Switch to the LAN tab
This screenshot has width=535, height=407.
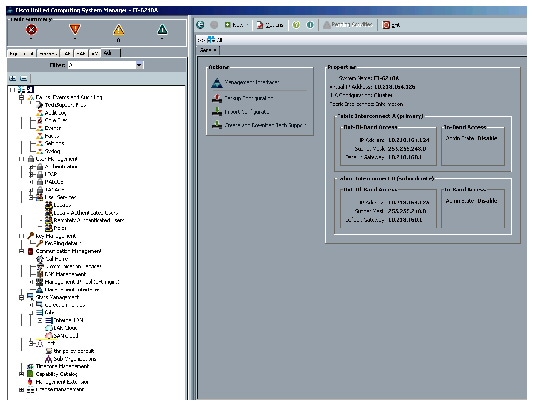tap(67, 54)
